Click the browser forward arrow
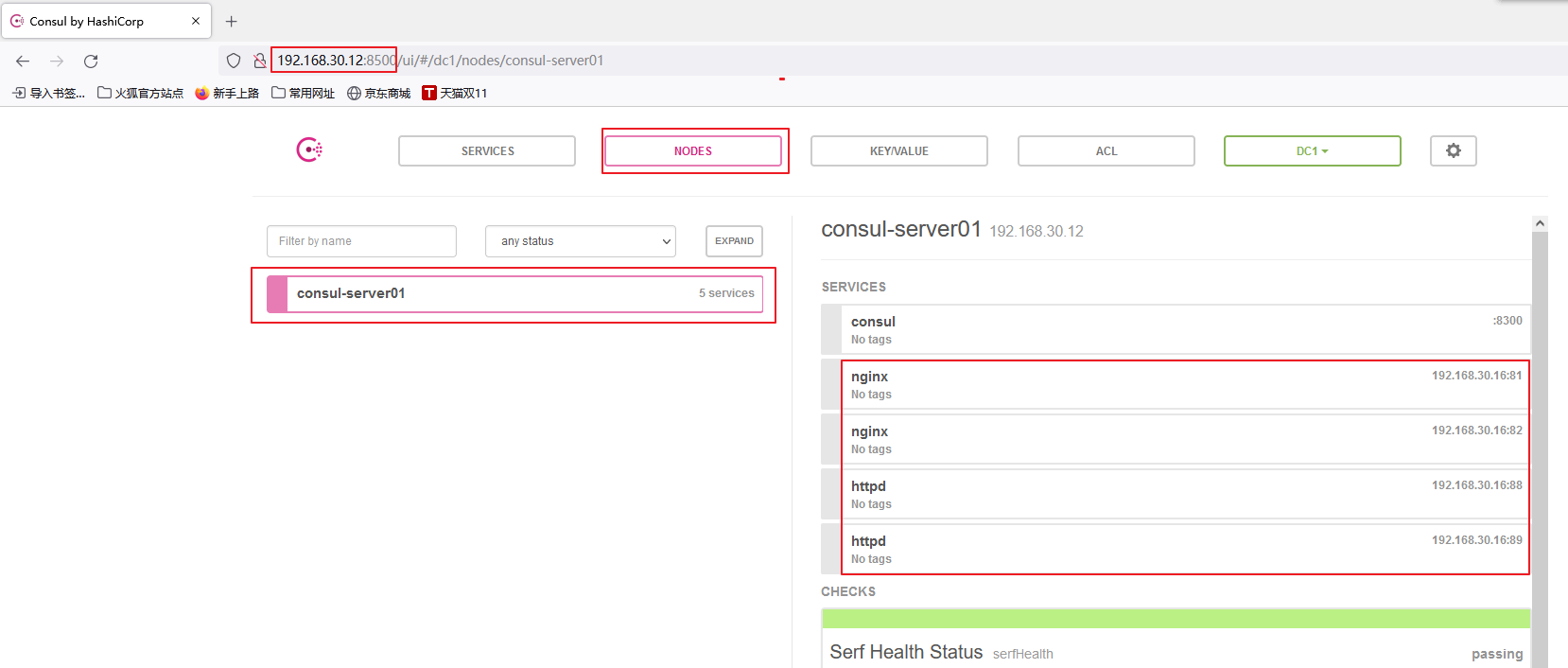The width and height of the screenshot is (1568, 668). click(x=57, y=61)
